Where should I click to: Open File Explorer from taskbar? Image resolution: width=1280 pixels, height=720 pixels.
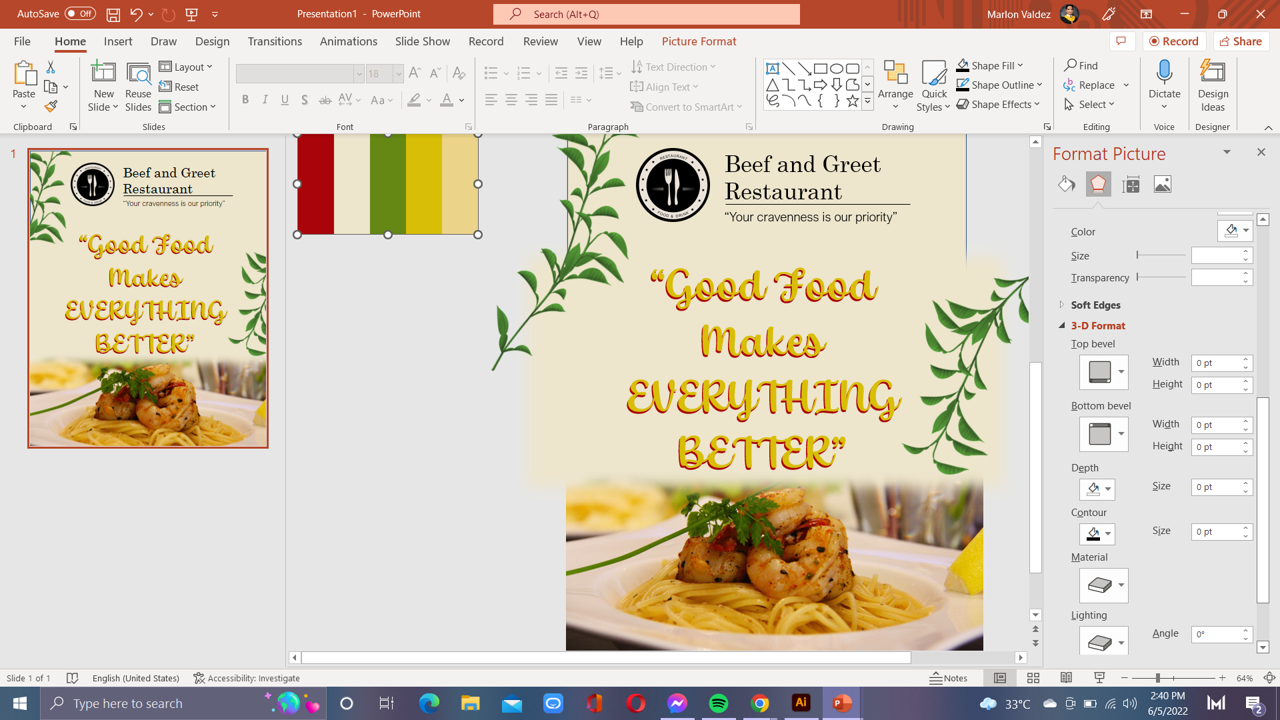(470, 703)
